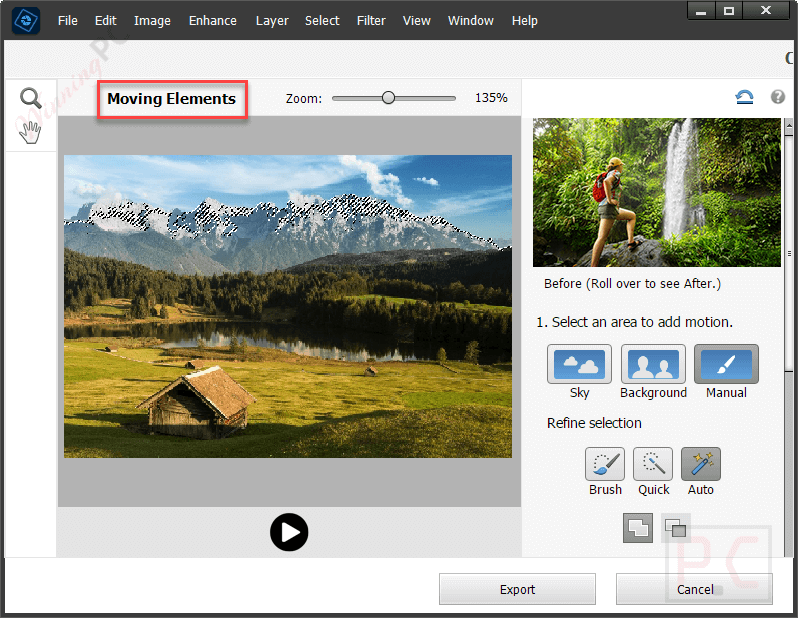
Task: Maximize the application window
Action: pyautogui.click(x=729, y=11)
